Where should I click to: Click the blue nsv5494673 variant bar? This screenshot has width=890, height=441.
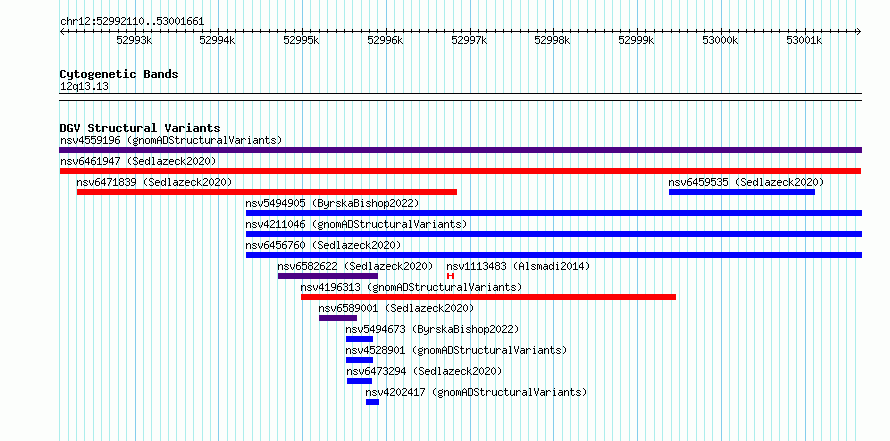[359, 339]
